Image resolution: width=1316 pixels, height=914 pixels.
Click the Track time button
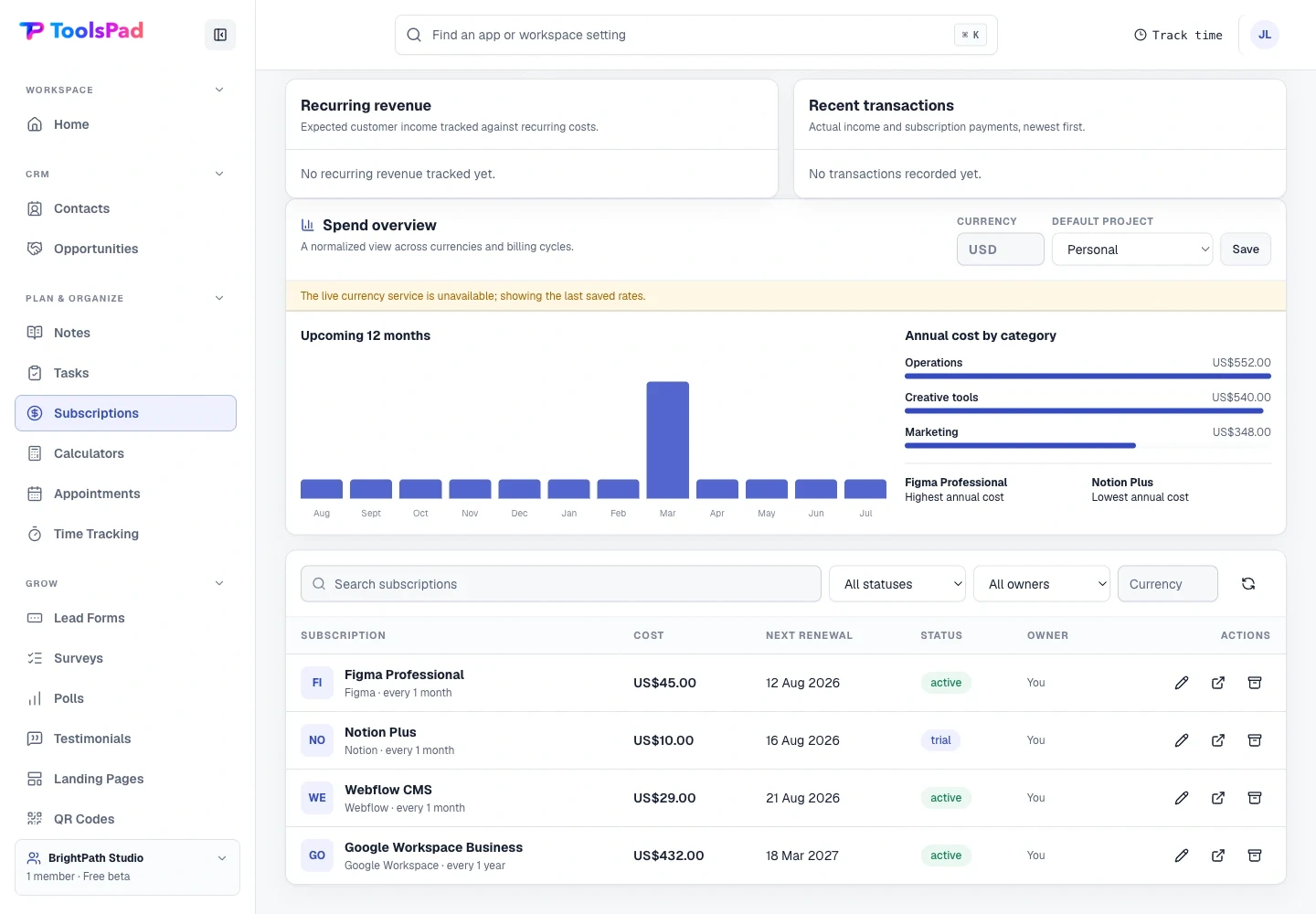click(x=1178, y=35)
